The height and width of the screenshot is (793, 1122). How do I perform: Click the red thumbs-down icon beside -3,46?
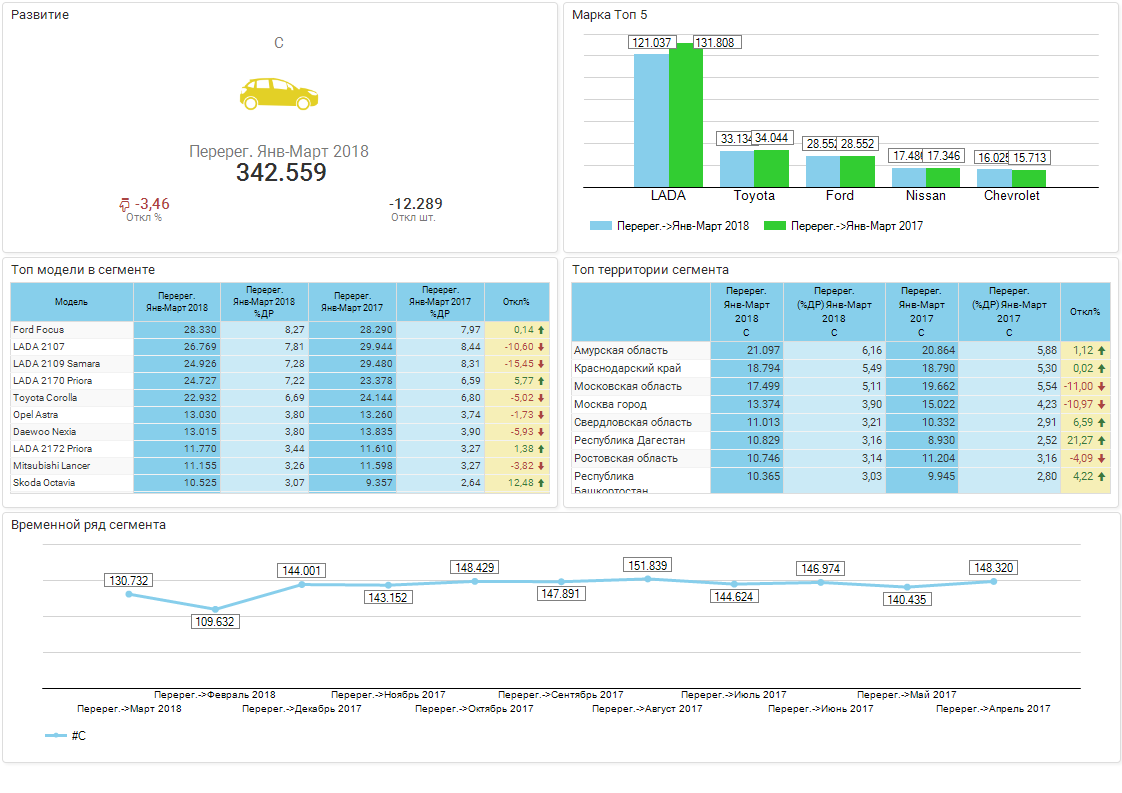point(125,205)
